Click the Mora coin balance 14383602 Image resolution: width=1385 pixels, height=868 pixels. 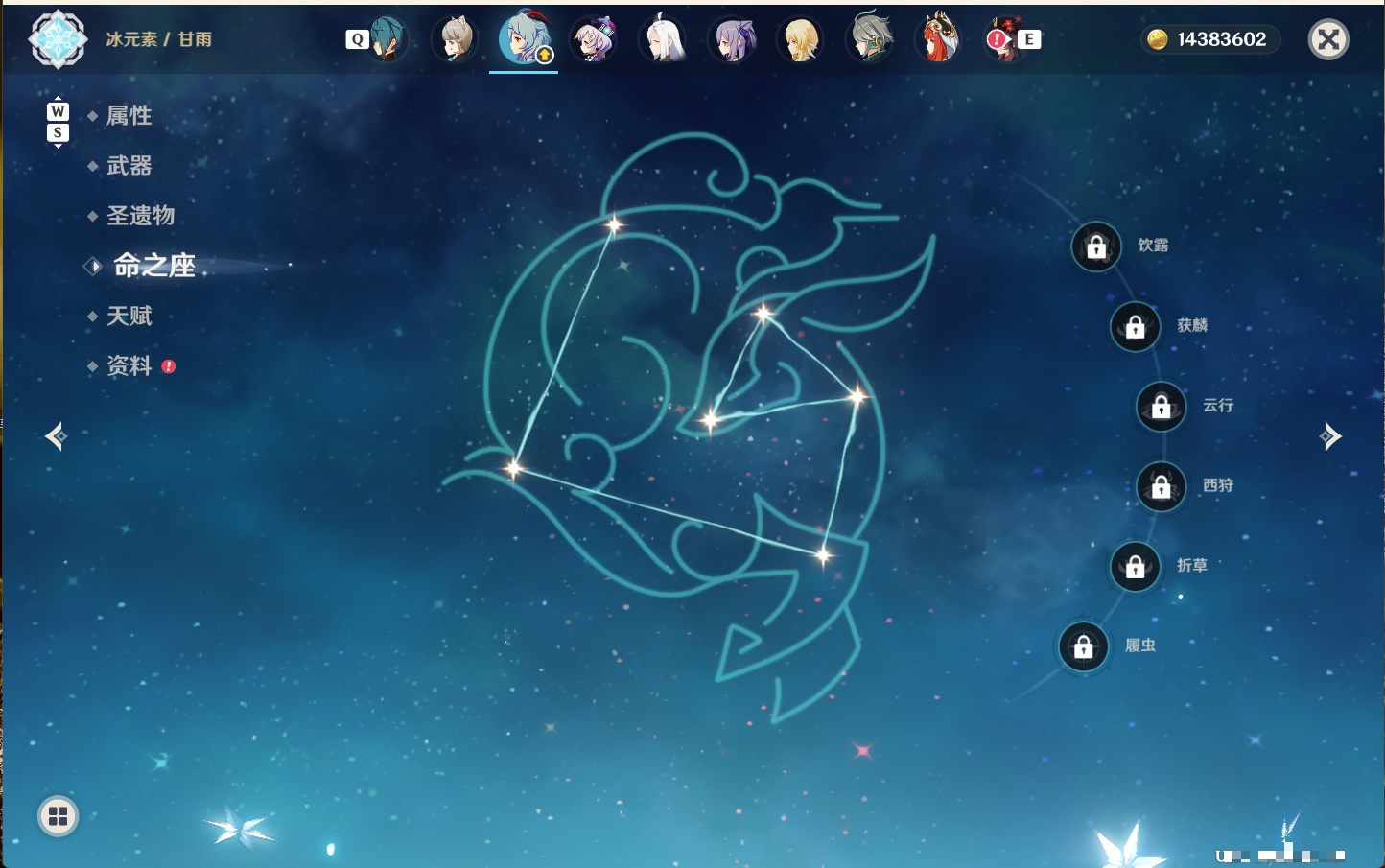coord(1210,39)
